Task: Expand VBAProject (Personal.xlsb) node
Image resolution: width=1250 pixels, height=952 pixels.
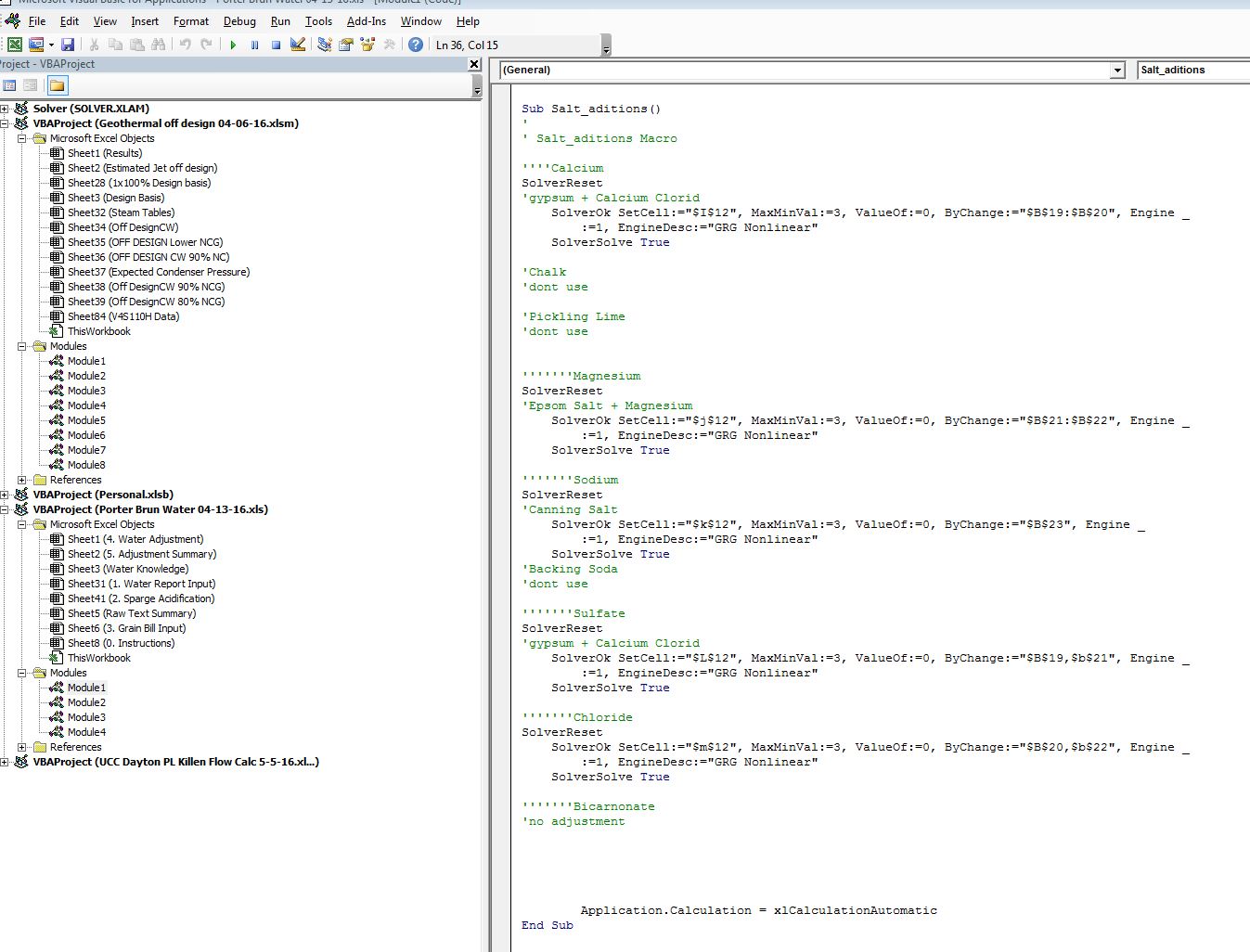Action: point(6,495)
